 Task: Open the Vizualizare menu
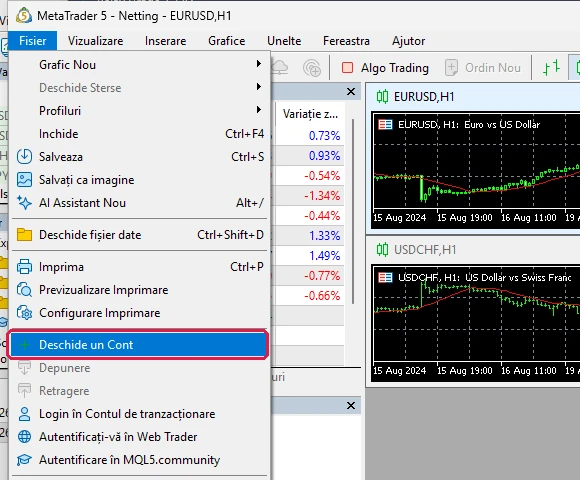point(95,41)
